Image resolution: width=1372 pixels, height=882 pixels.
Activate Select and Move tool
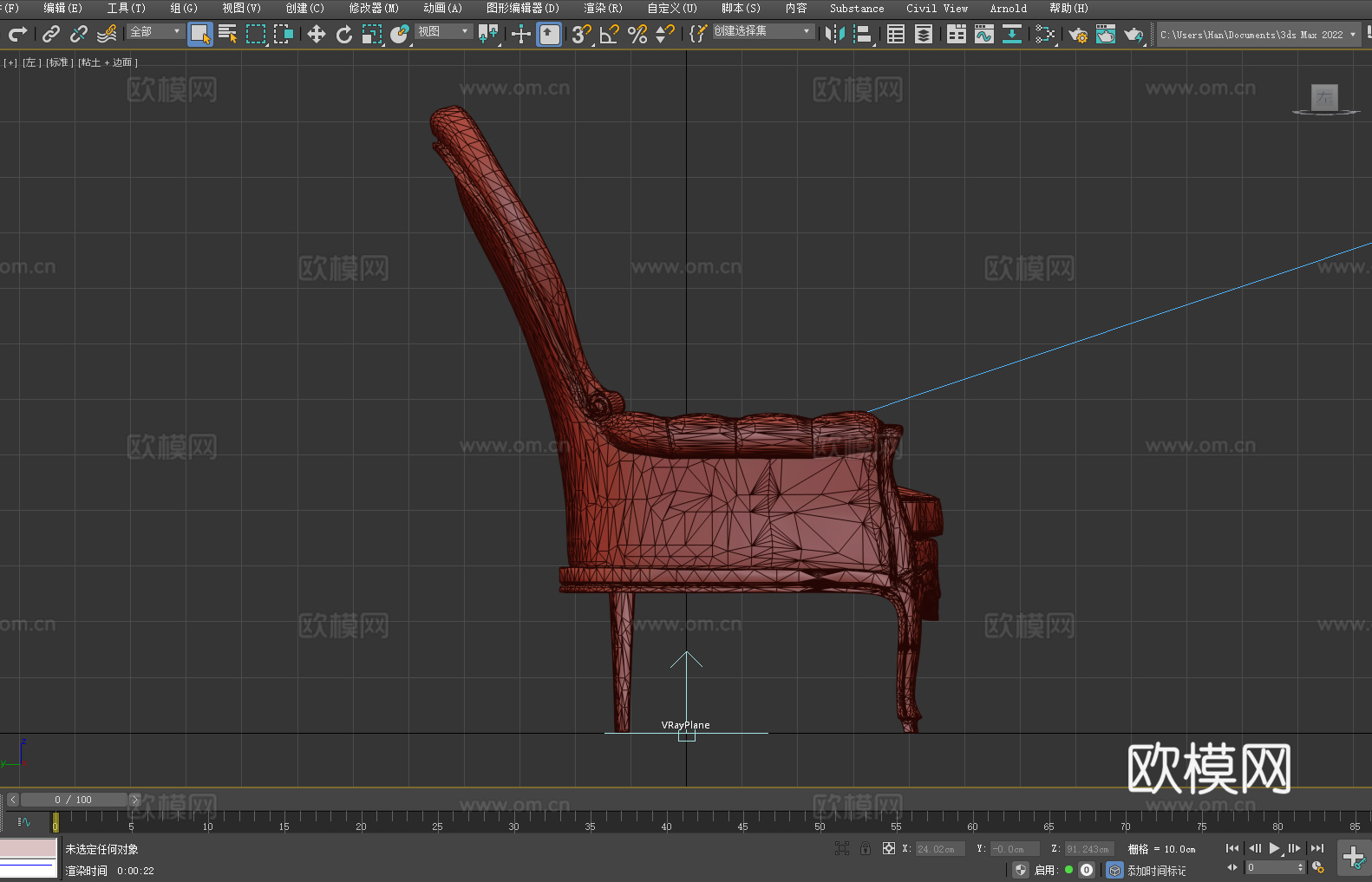(x=317, y=34)
